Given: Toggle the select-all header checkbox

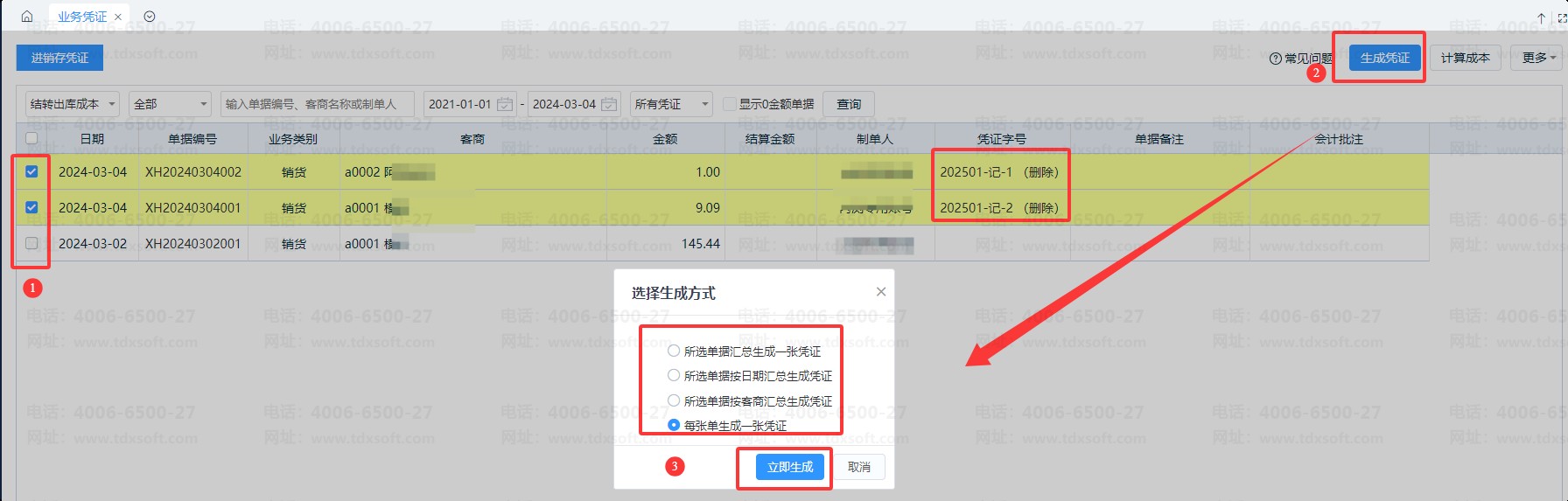Looking at the screenshot, I should click(x=31, y=138).
